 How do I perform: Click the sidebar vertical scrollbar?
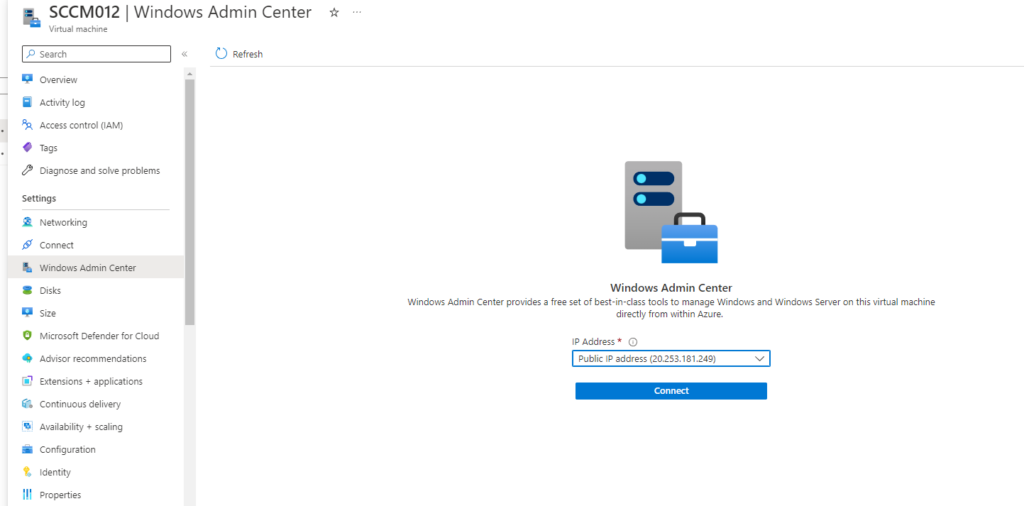tap(189, 202)
